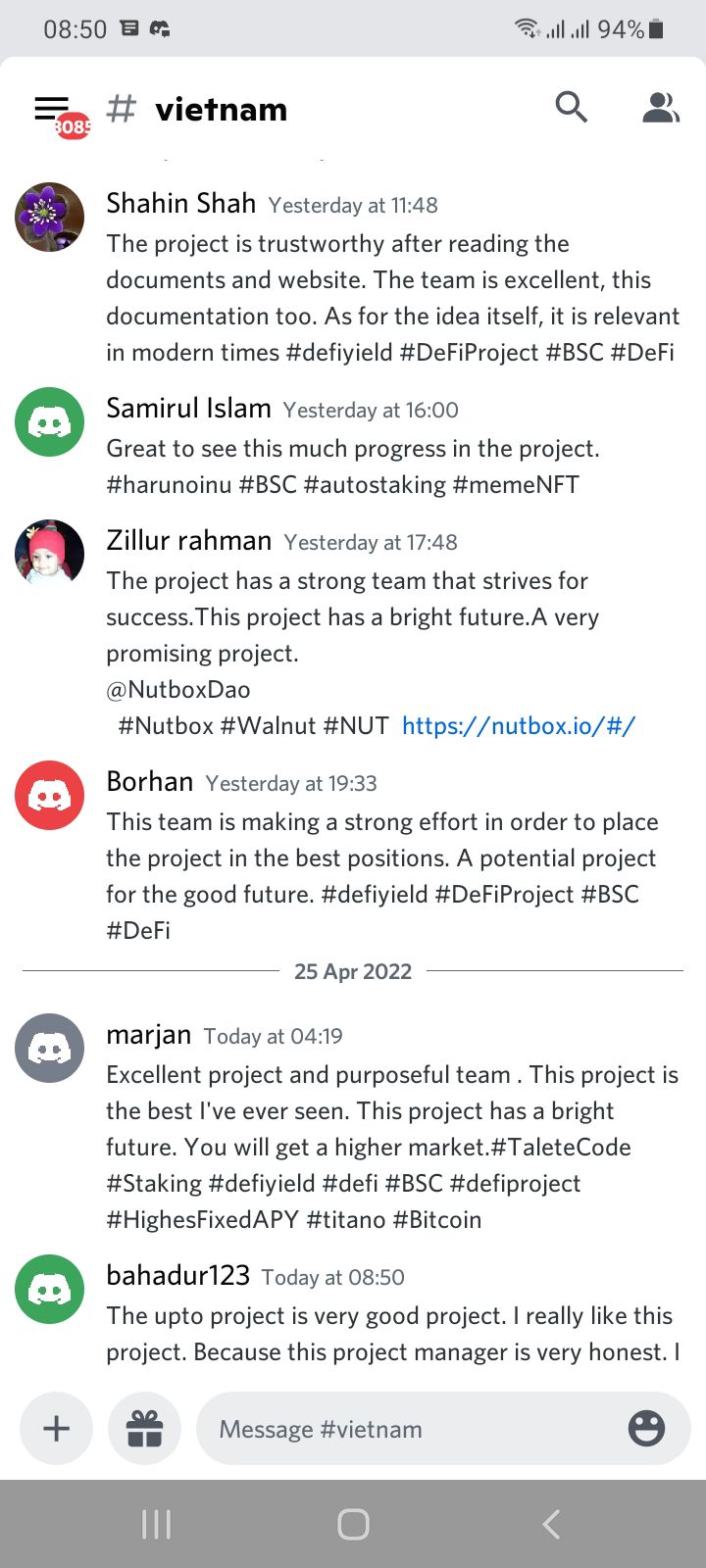Open Samirul Islam's green Discord avatar
Screen dimensions: 706x1568
[x=49, y=422]
